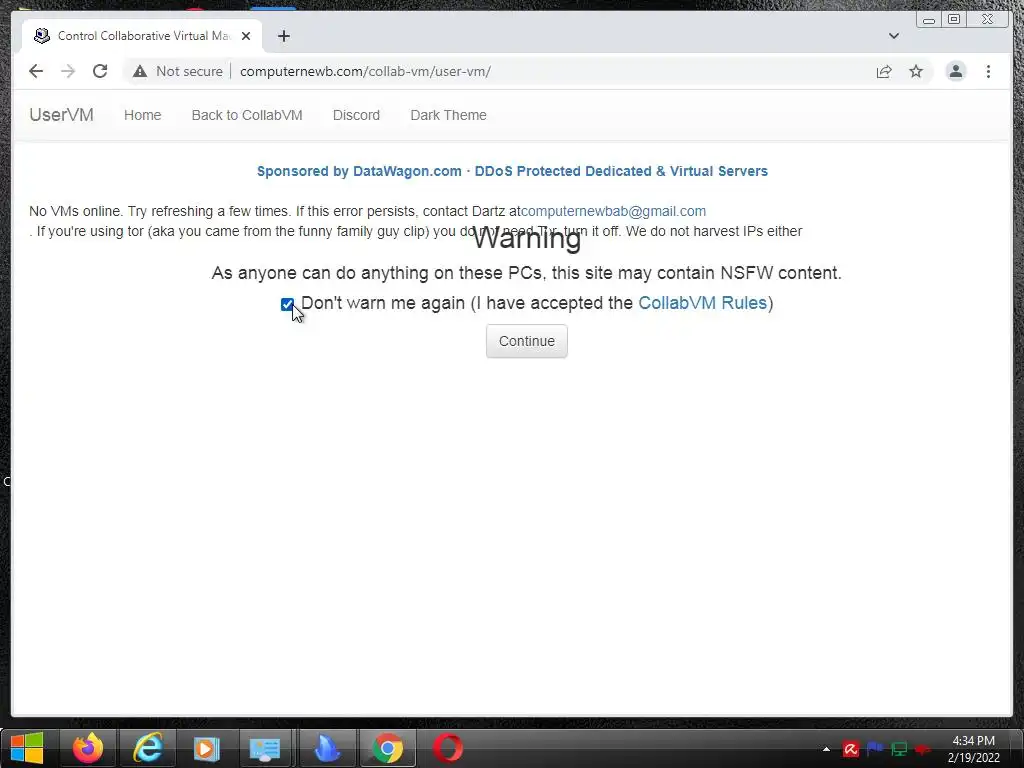This screenshot has height=768, width=1024.
Task: Open the network tray icon
Action: tap(899, 749)
